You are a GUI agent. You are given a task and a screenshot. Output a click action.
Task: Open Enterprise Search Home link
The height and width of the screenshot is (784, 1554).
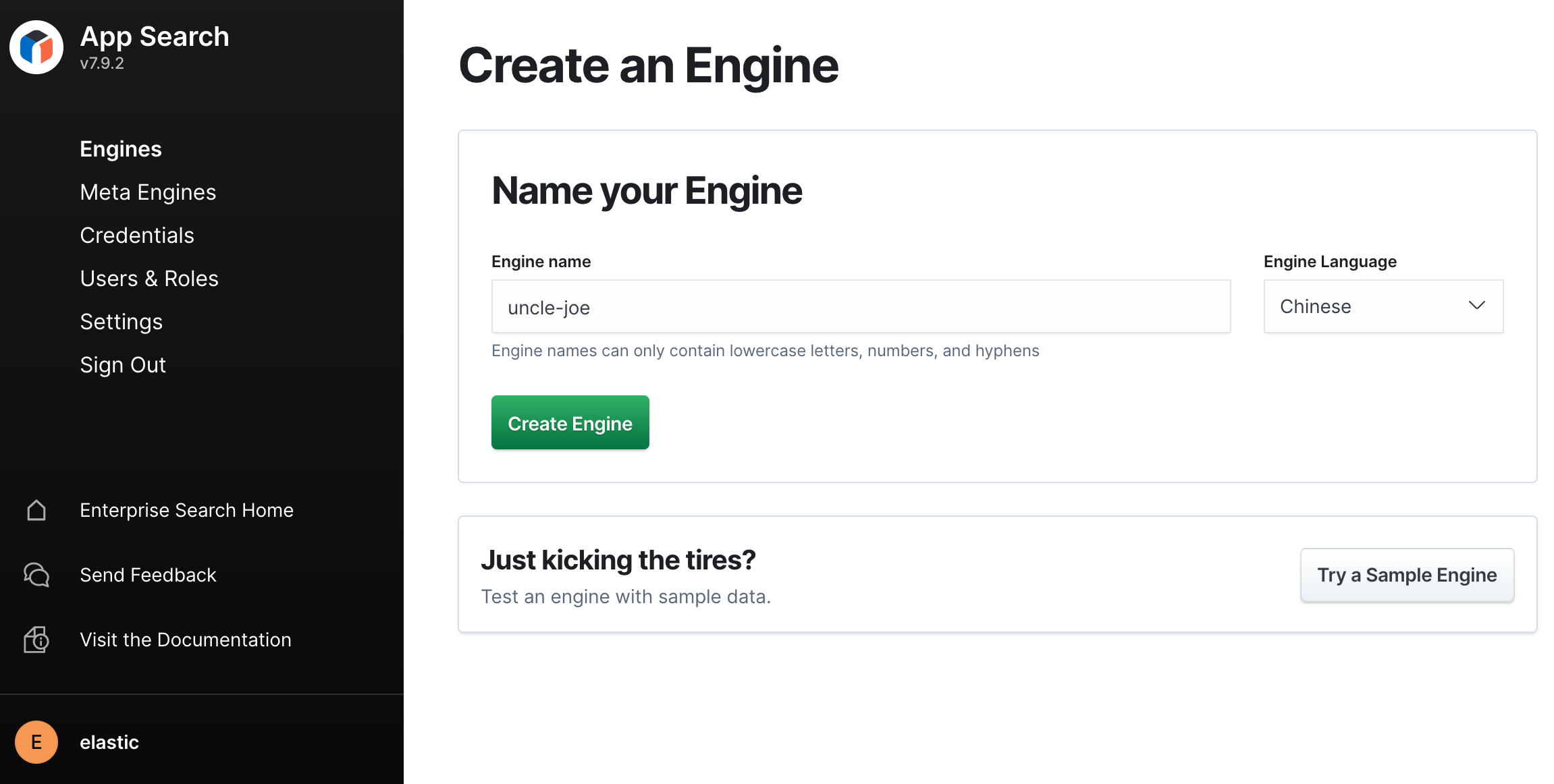pos(186,510)
